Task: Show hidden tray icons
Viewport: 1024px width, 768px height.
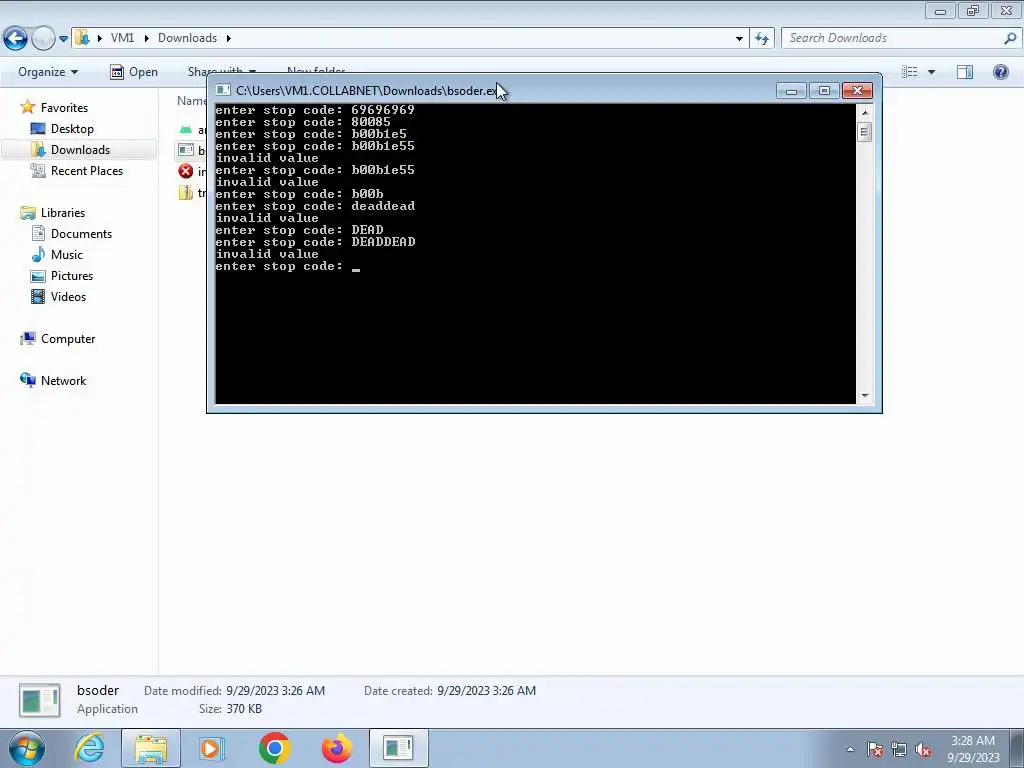Action: click(x=850, y=749)
